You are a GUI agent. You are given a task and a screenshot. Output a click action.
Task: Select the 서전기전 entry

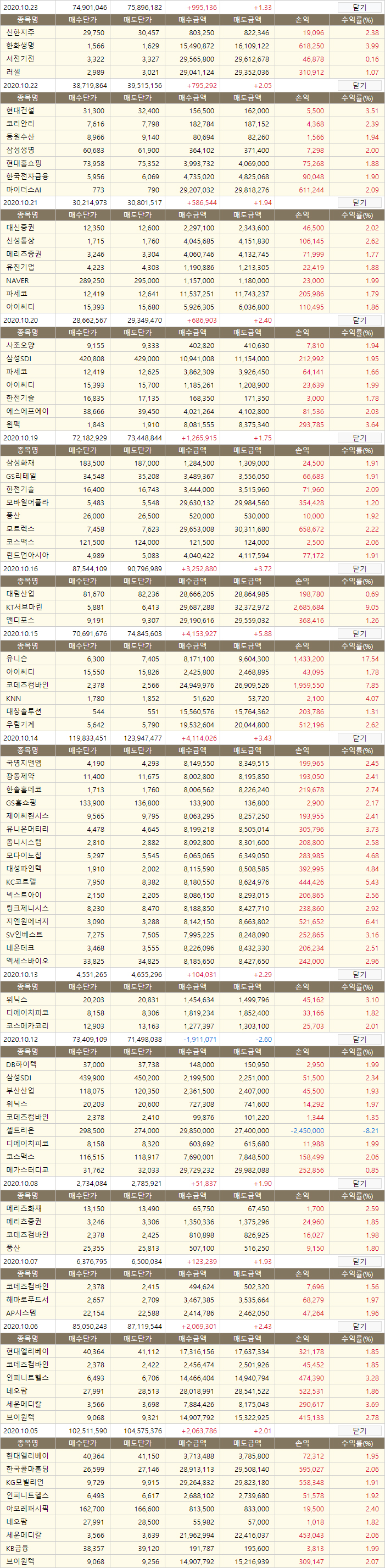(192, 59)
